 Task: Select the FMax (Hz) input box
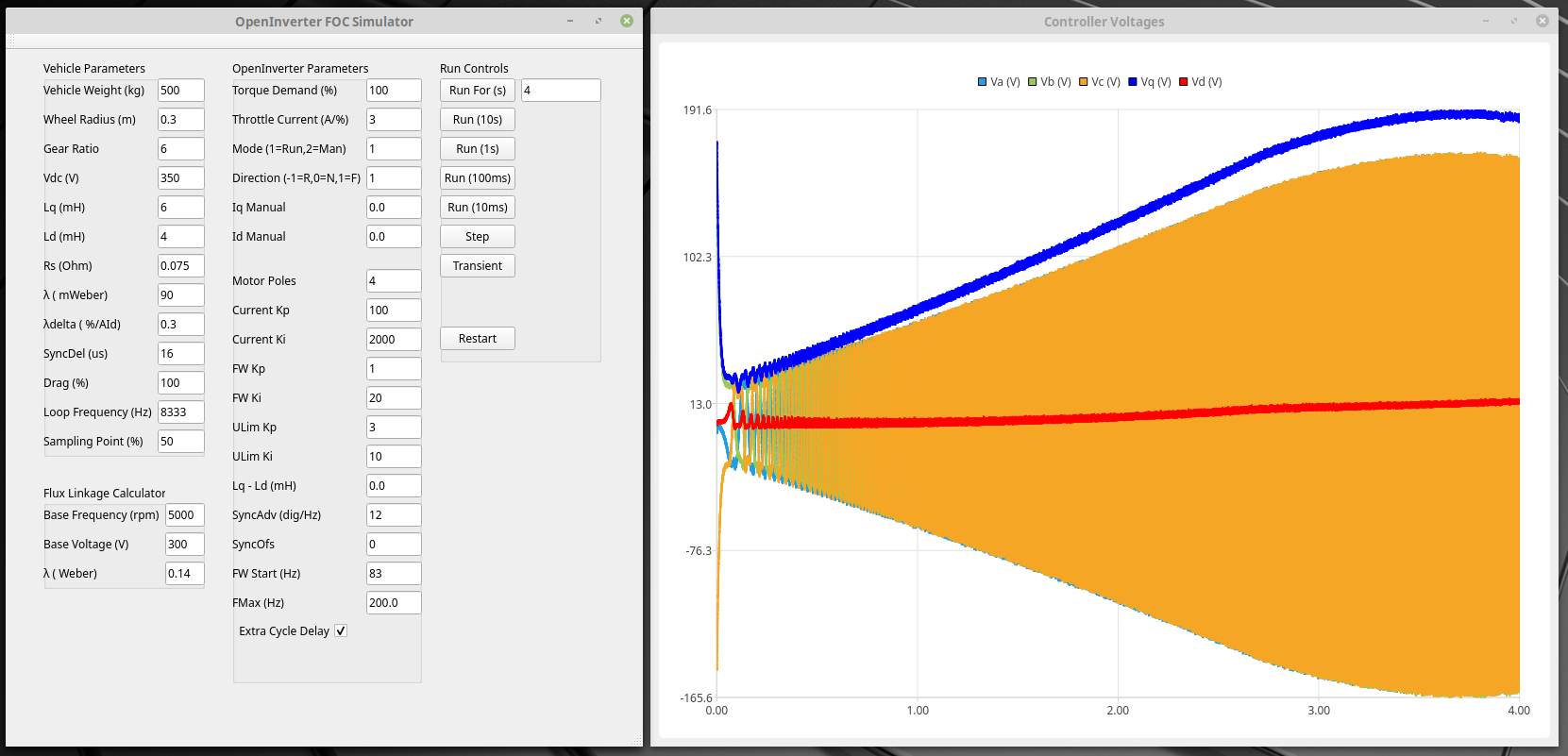click(x=393, y=603)
